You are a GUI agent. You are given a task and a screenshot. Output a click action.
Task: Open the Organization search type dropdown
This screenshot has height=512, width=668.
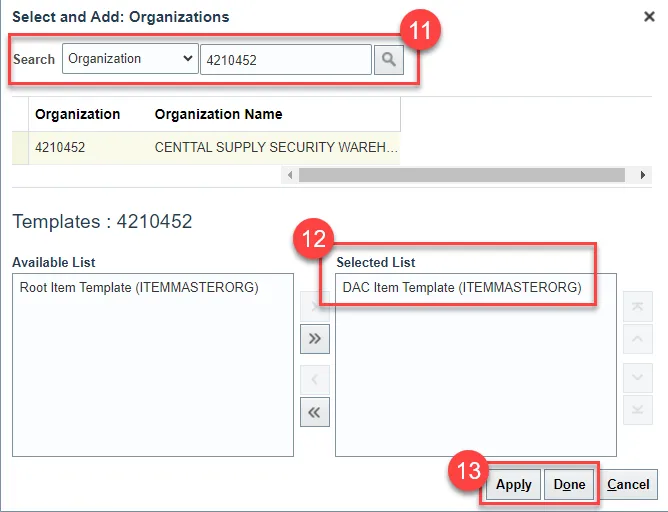pos(130,59)
